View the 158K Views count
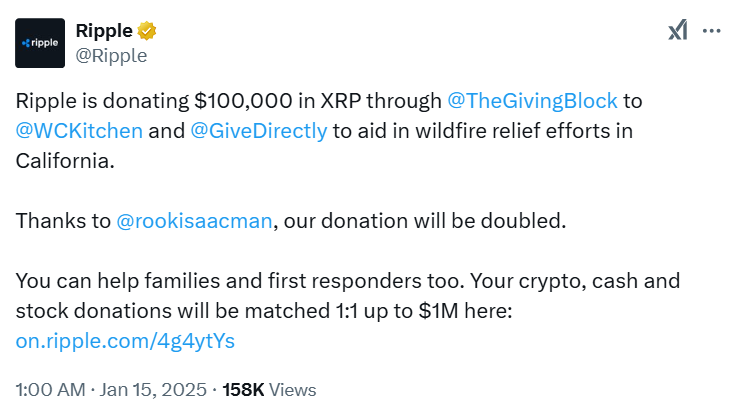This screenshot has height=413, width=743. coord(269,390)
